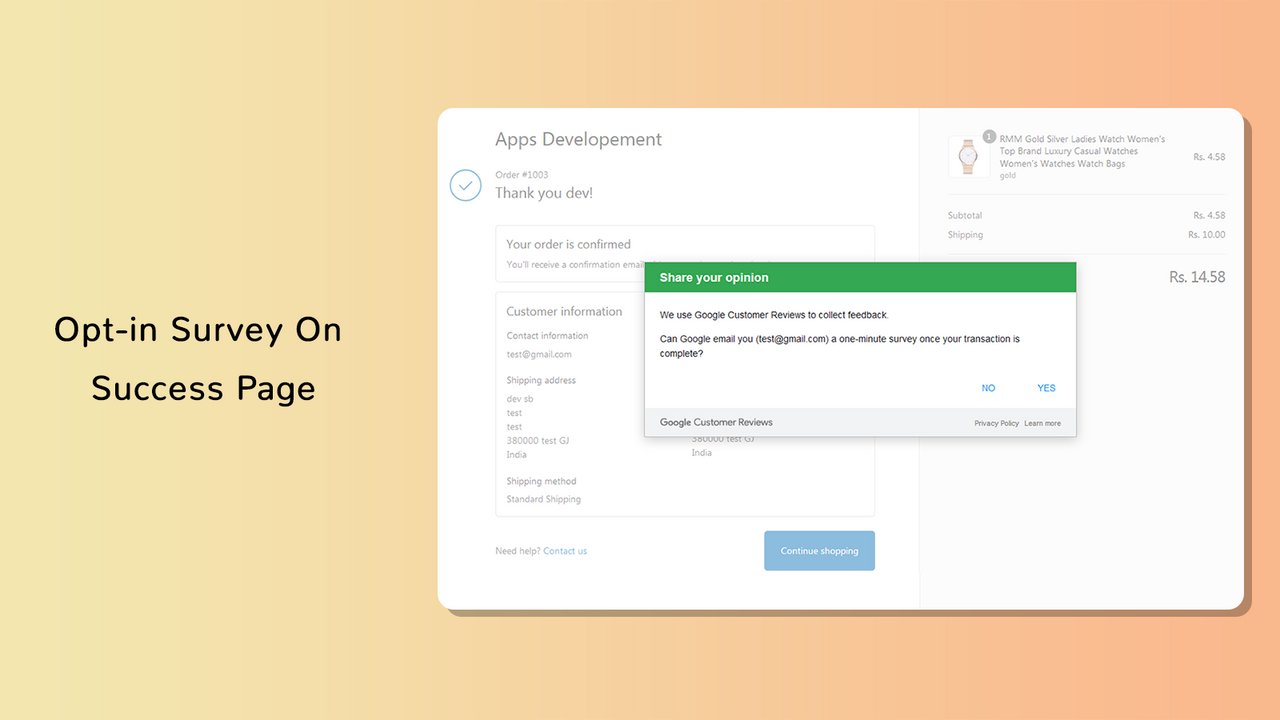Click the Apps Developement store title
The width and height of the screenshot is (1280, 720).
[578, 139]
